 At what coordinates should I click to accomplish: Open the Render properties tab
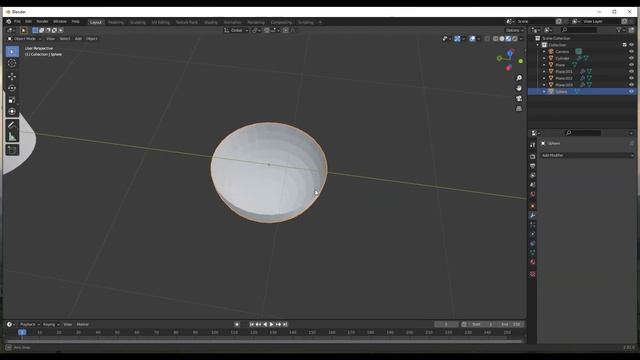click(532, 157)
